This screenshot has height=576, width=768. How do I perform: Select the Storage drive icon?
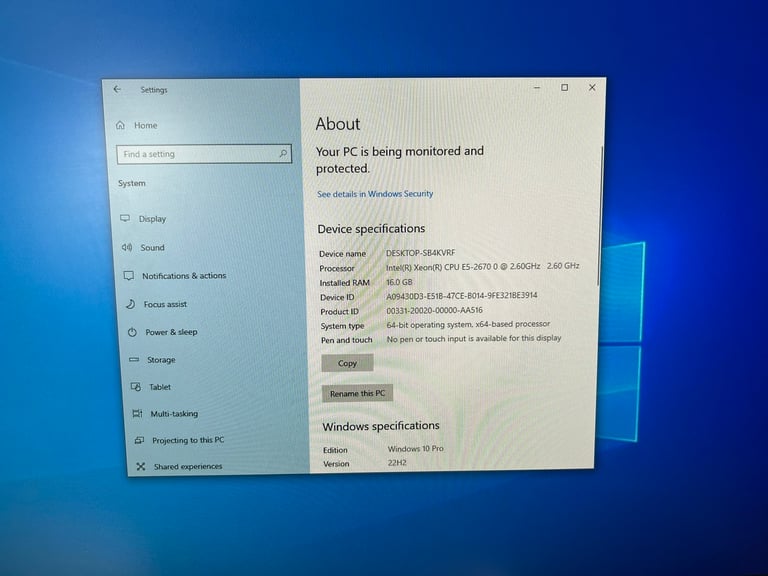(x=134, y=360)
